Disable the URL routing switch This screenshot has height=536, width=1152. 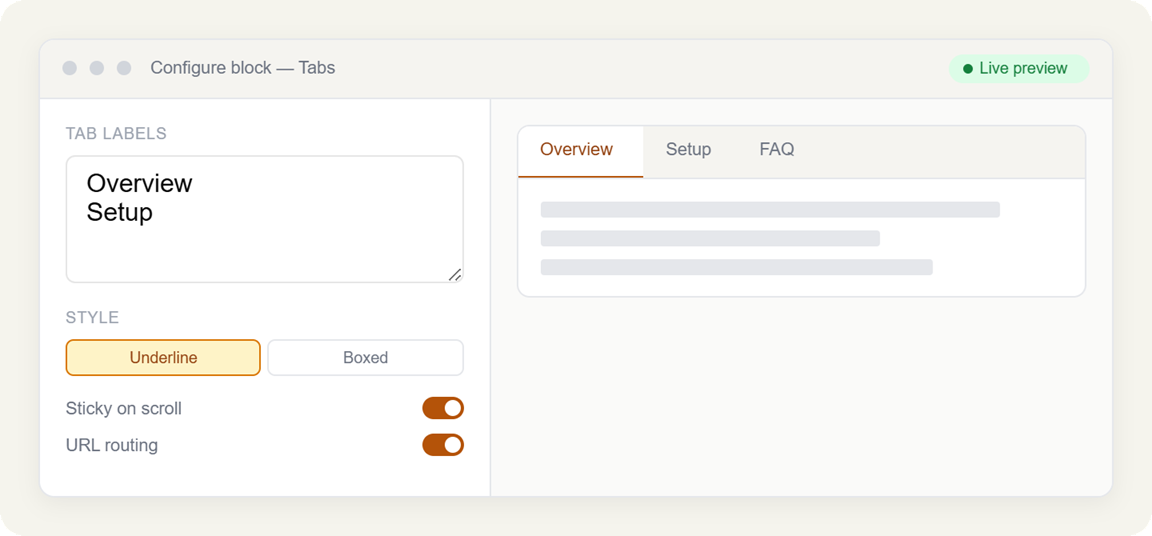[443, 445]
